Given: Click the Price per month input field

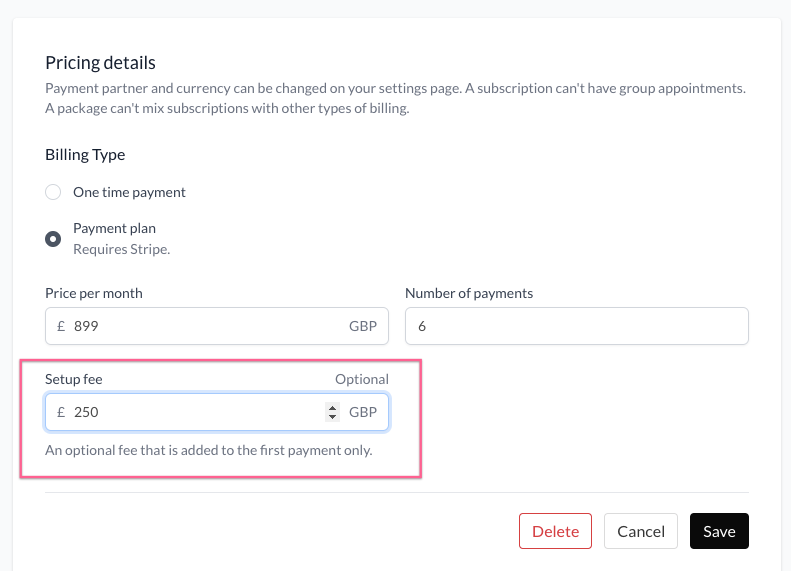Looking at the screenshot, I should 200,326.
